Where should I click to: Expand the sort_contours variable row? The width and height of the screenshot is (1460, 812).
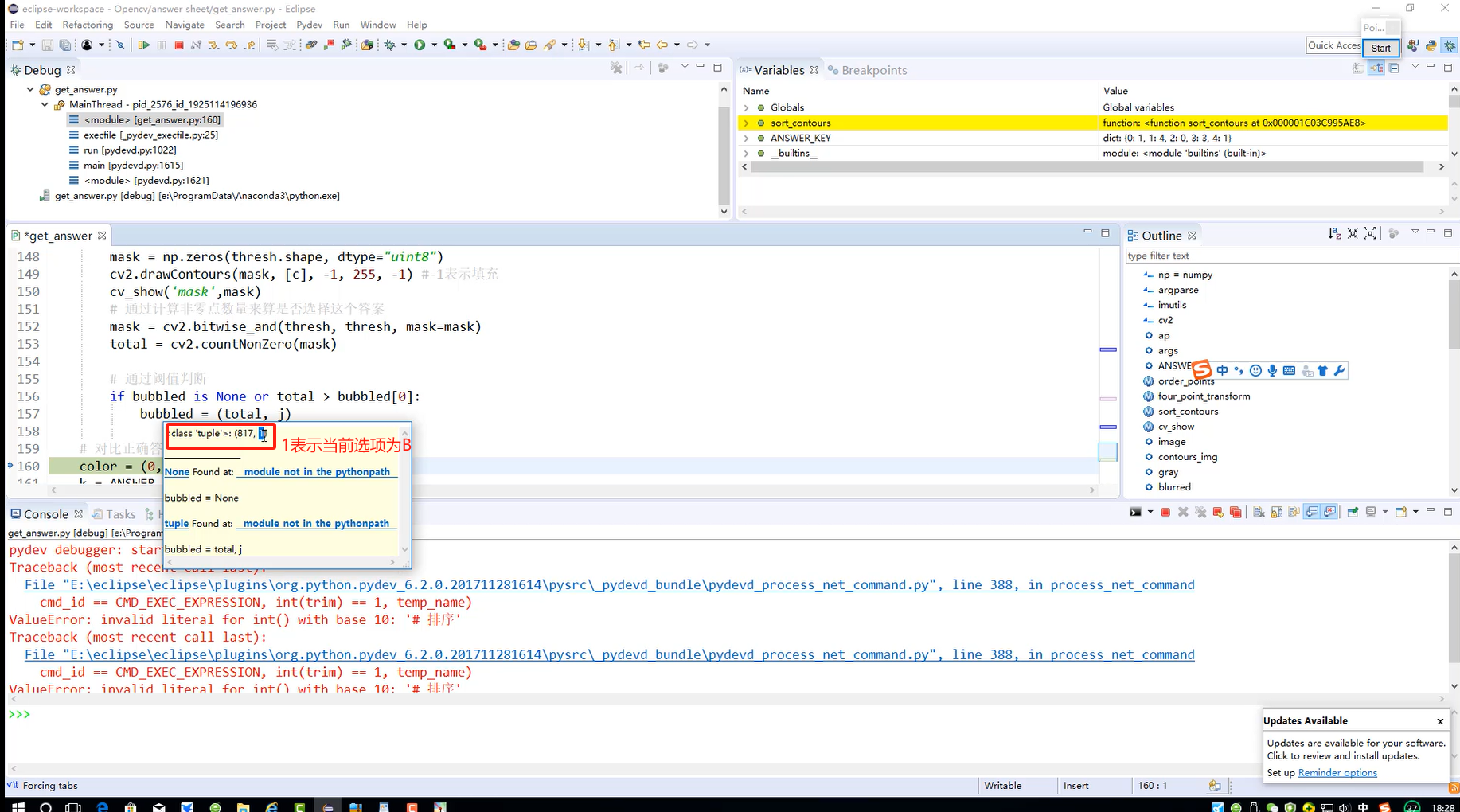click(x=746, y=123)
